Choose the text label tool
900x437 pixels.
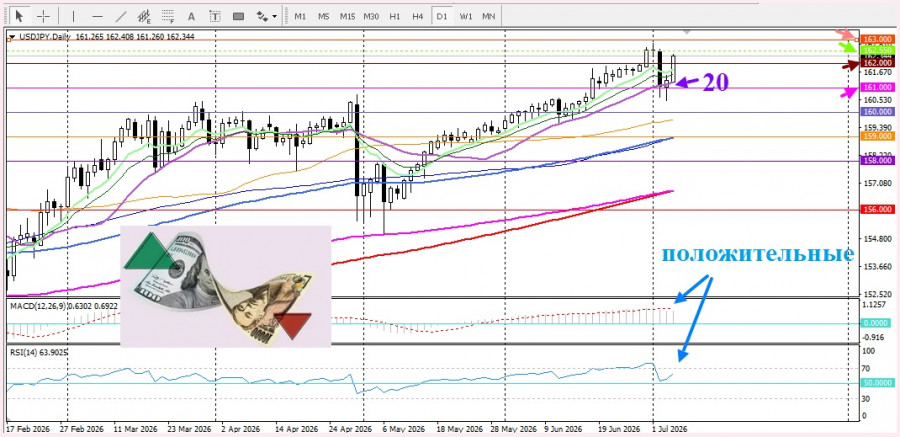coord(215,16)
